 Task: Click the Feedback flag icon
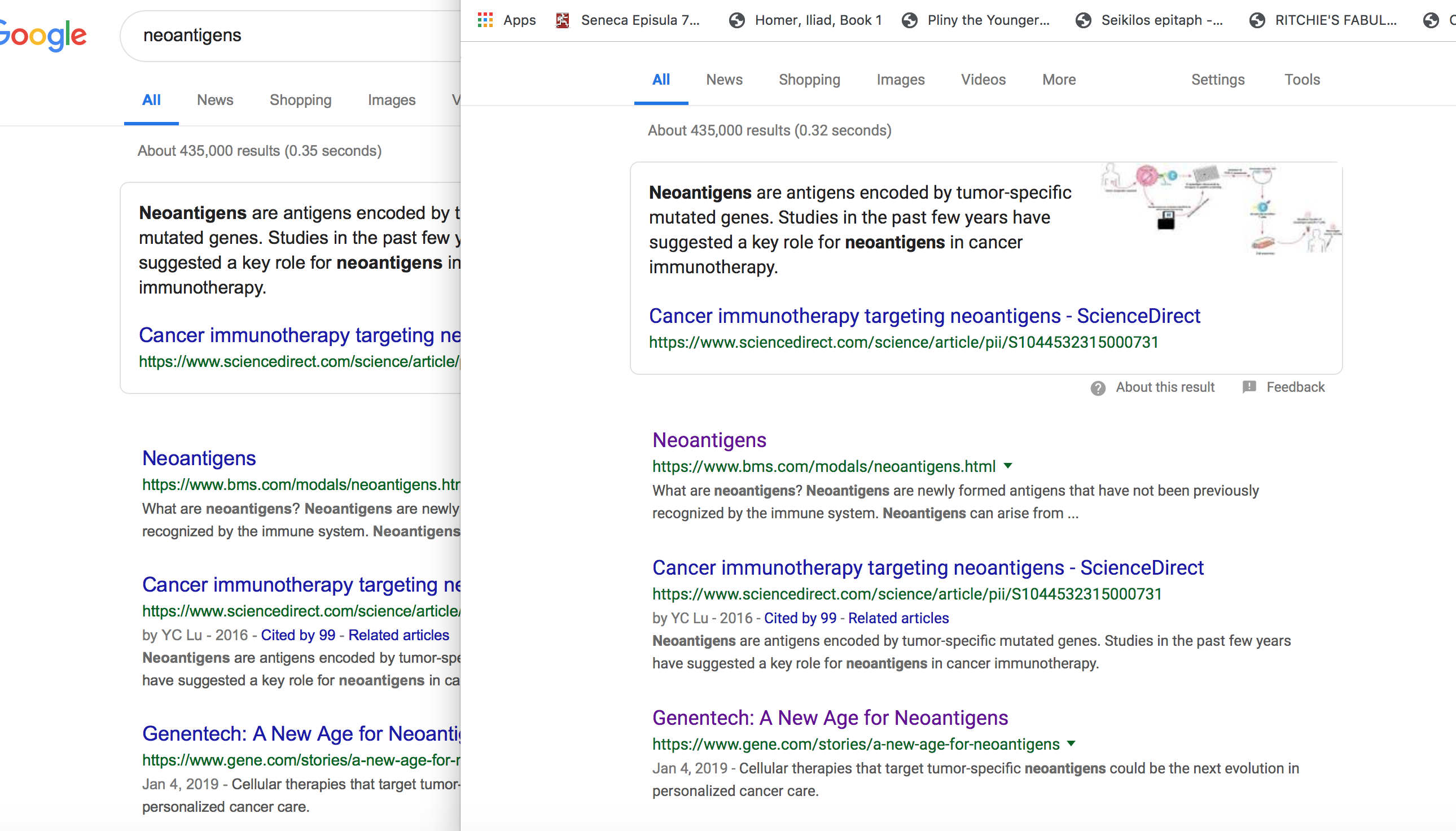(x=1249, y=387)
